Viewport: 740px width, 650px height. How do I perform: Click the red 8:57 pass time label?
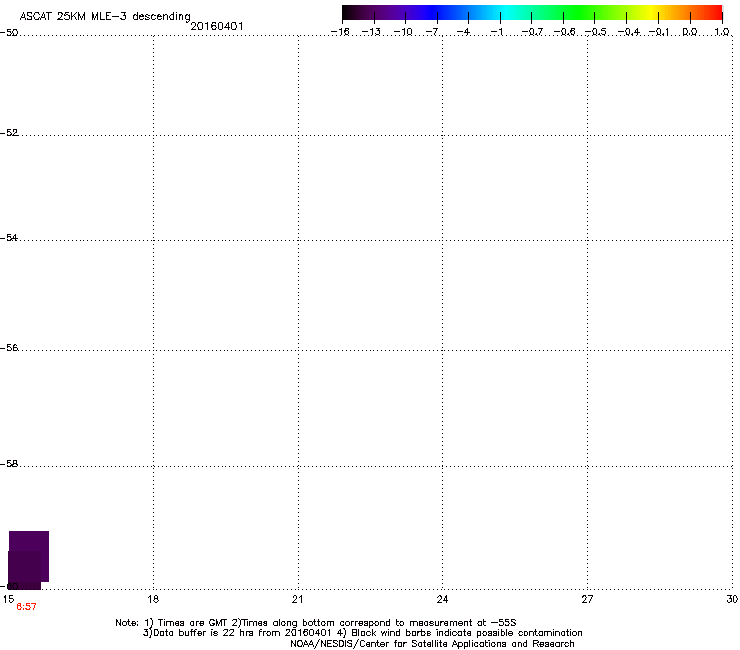tap(26, 607)
